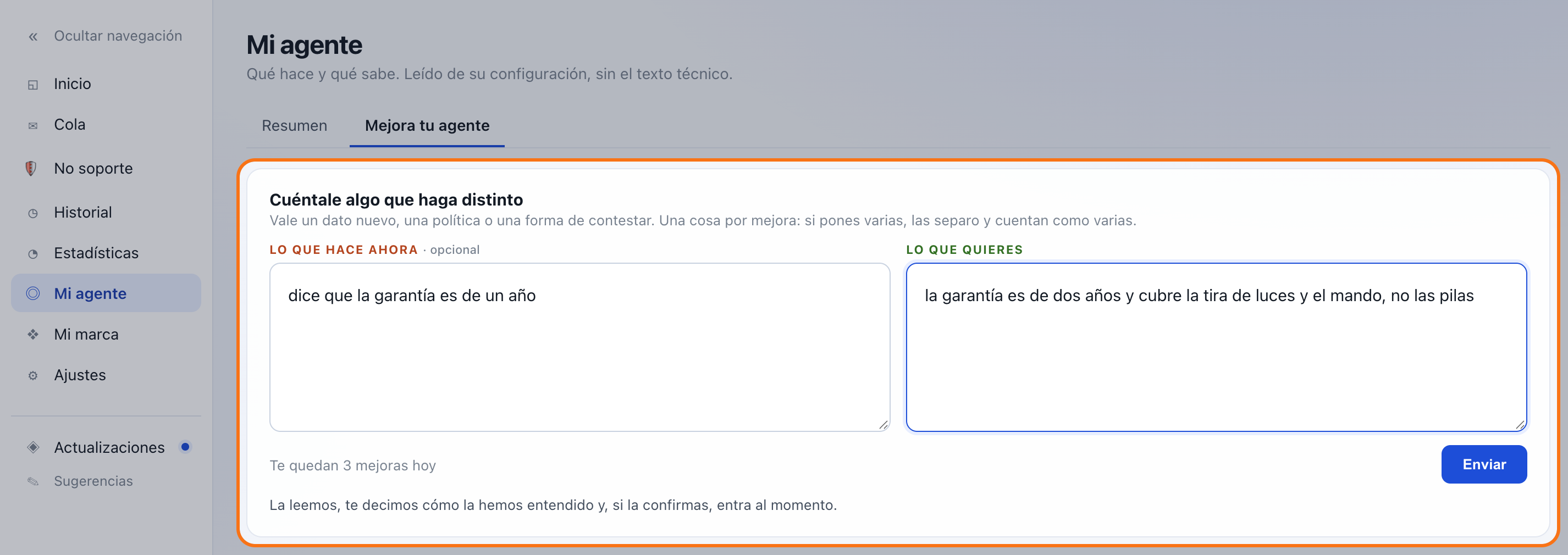Open Estadísticas in the sidebar
Screen dimensions: 1568x555
pyautogui.click(x=106, y=253)
